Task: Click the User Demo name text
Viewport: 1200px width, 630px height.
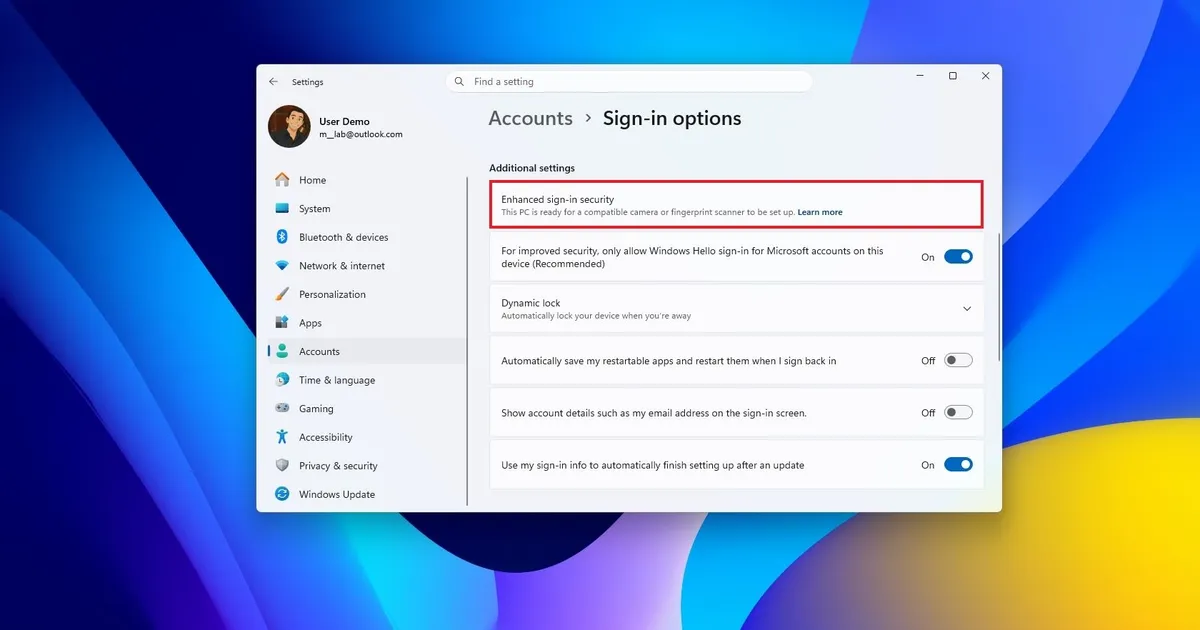Action: [x=344, y=122]
